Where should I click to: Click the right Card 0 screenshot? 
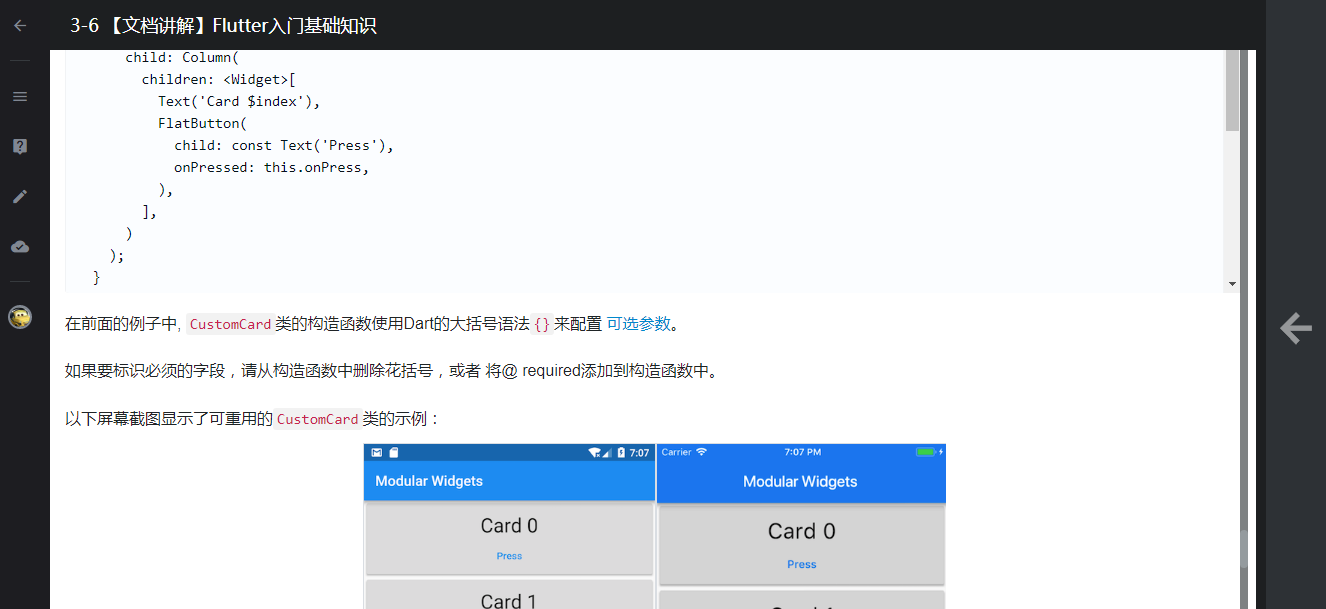800,531
